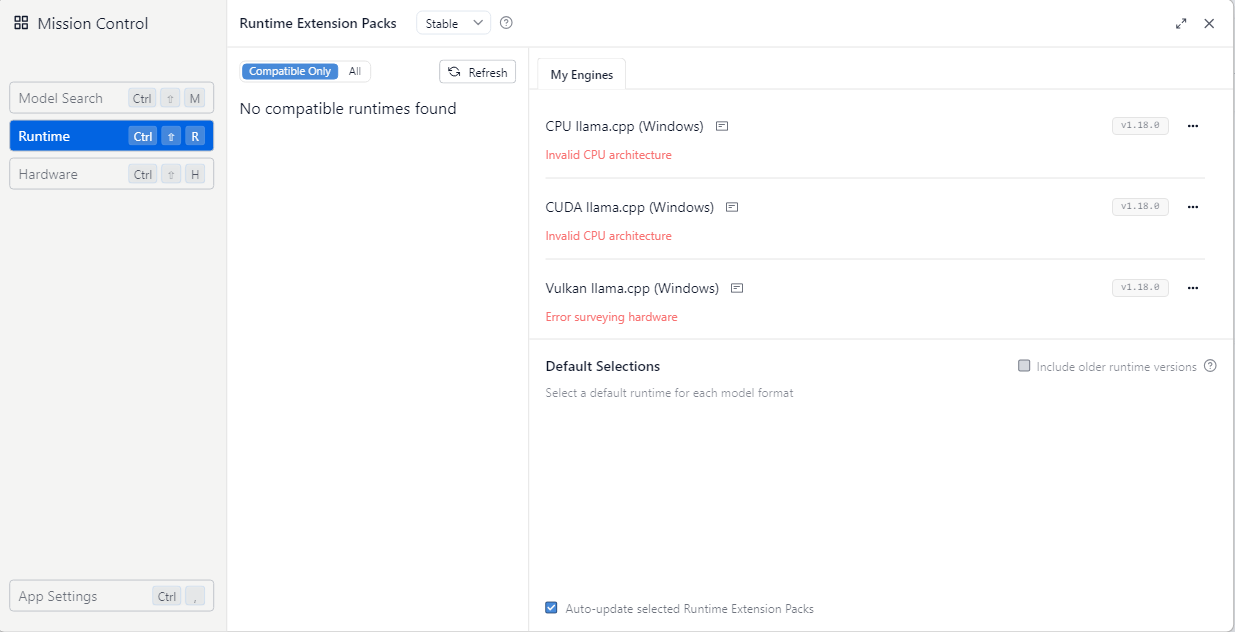Screen dimensions: 1235x632
Task: Open more options for CPU llama.cpp
Action: [1192, 126]
